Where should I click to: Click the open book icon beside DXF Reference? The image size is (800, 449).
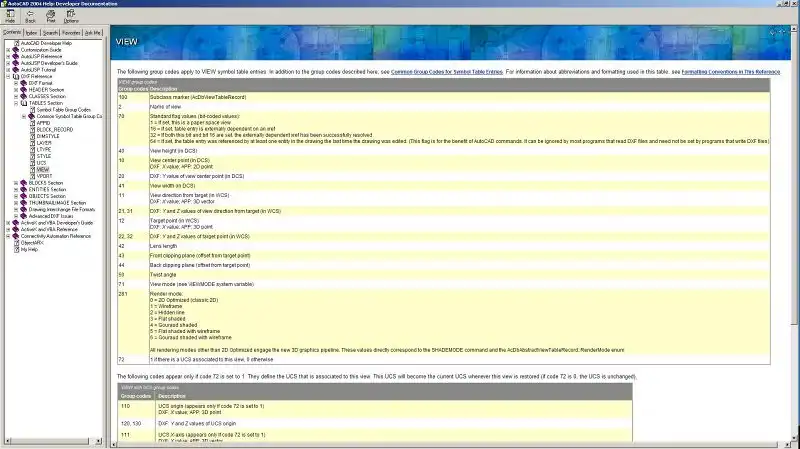[16, 77]
